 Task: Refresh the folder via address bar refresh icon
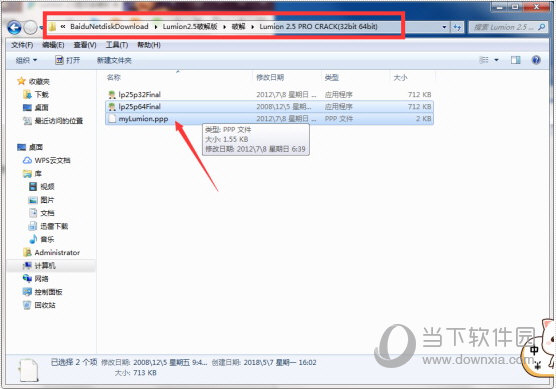click(x=457, y=27)
